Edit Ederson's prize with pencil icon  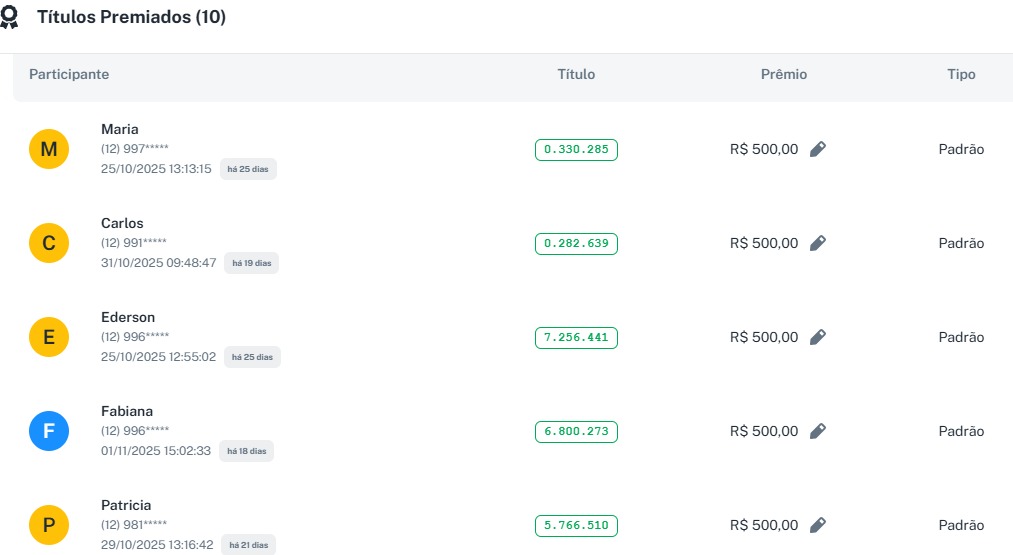click(818, 337)
